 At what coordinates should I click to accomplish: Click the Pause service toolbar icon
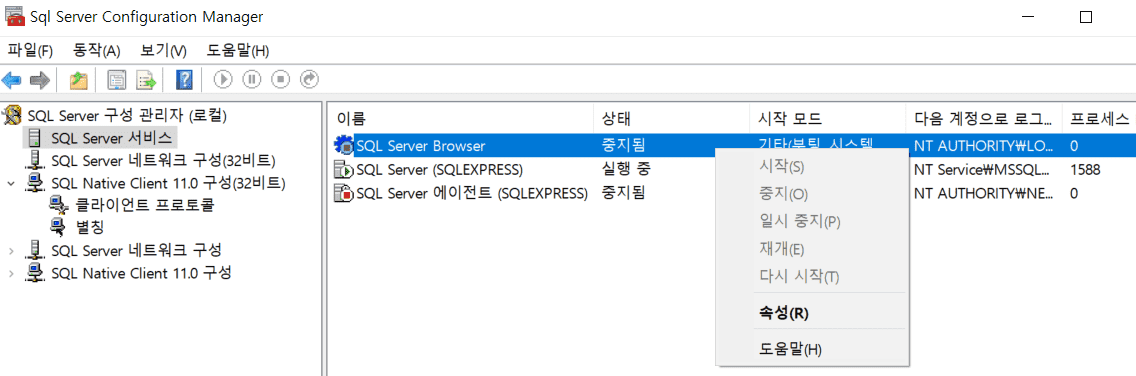(x=251, y=80)
